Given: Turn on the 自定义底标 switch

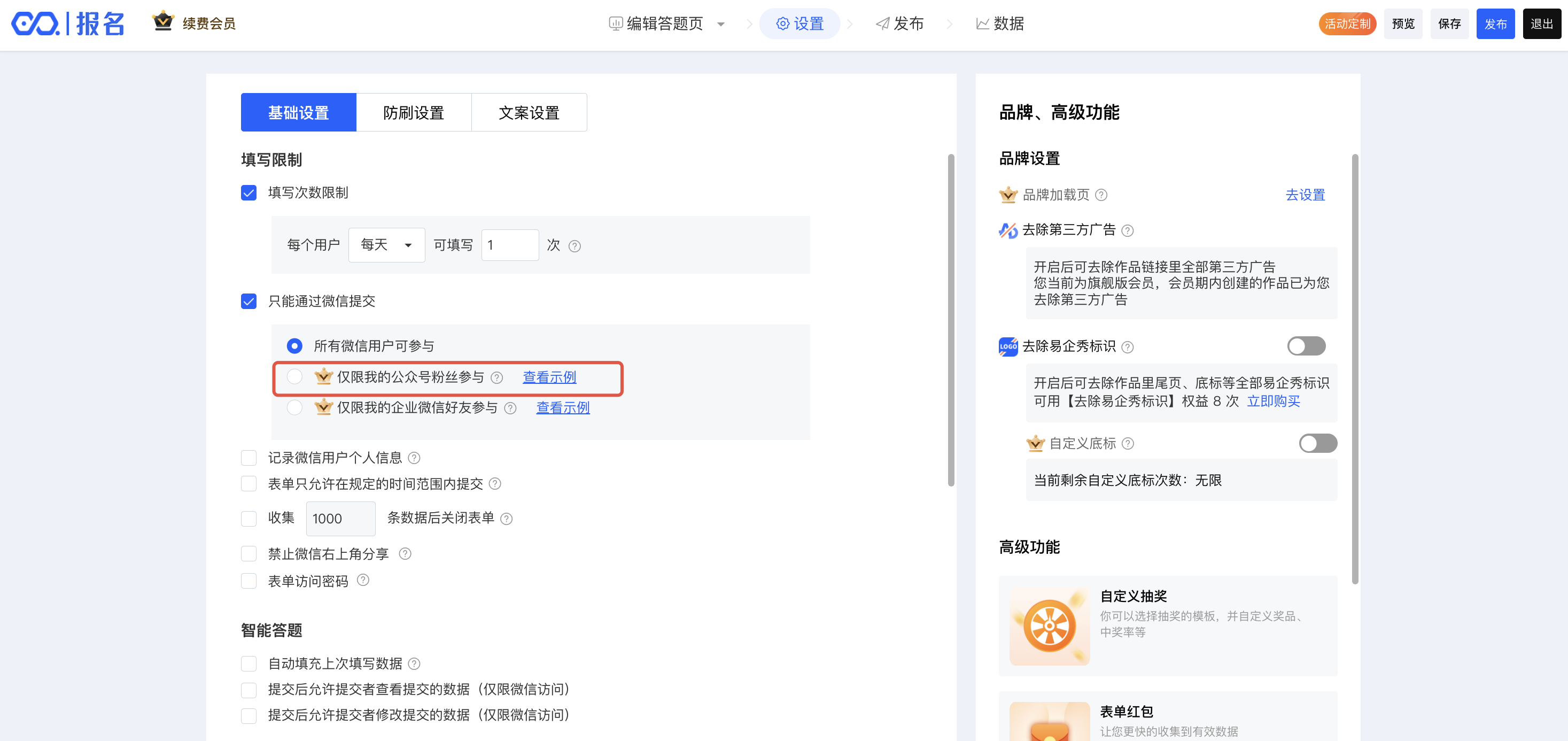Looking at the screenshot, I should (1317, 443).
